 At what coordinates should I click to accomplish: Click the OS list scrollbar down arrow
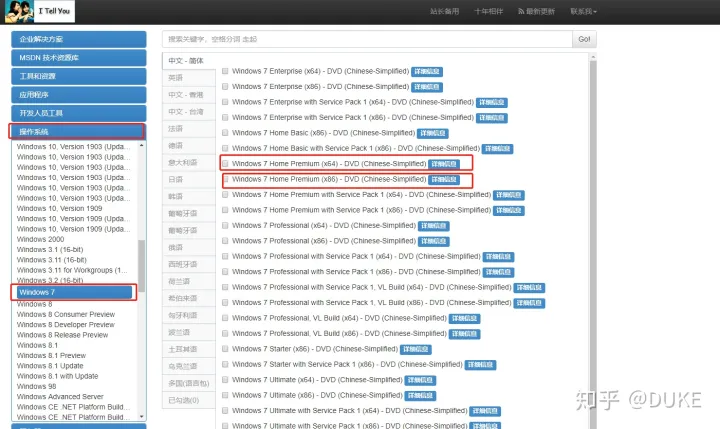click(141, 417)
